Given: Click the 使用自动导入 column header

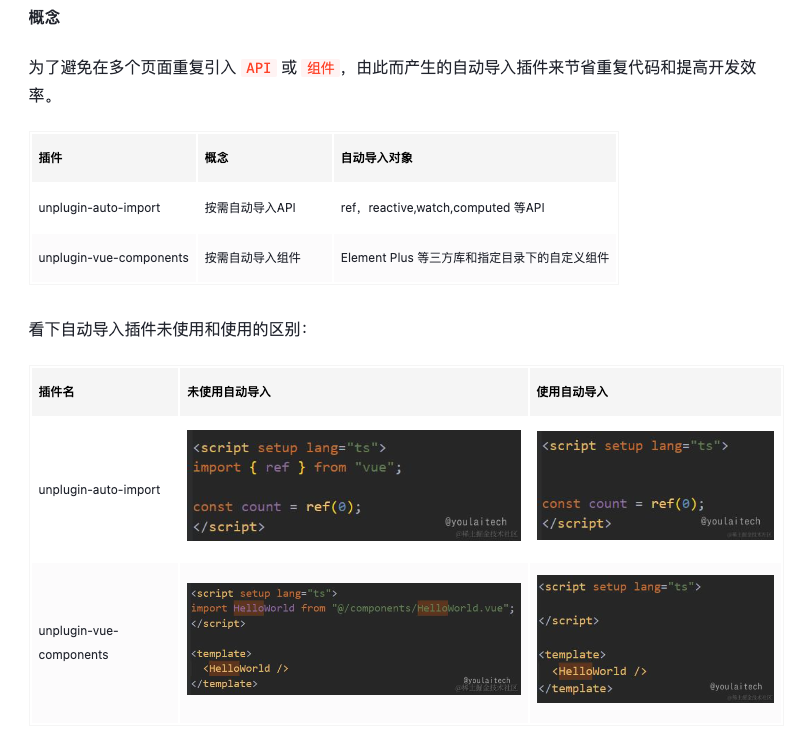Looking at the screenshot, I should pyautogui.click(x=656, y=392).
